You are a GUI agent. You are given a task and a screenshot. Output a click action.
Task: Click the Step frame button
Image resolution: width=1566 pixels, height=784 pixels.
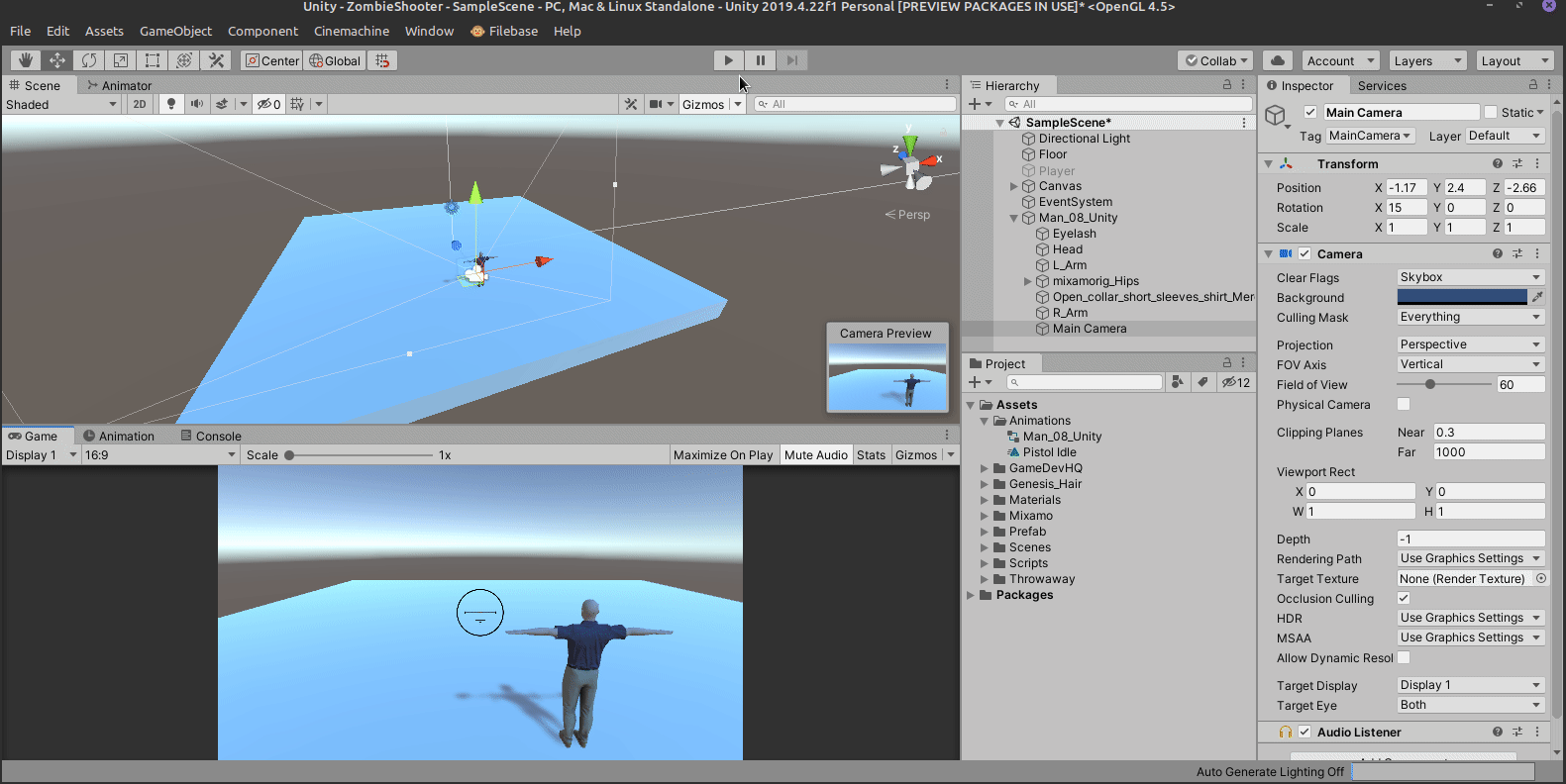coord(792,60)
